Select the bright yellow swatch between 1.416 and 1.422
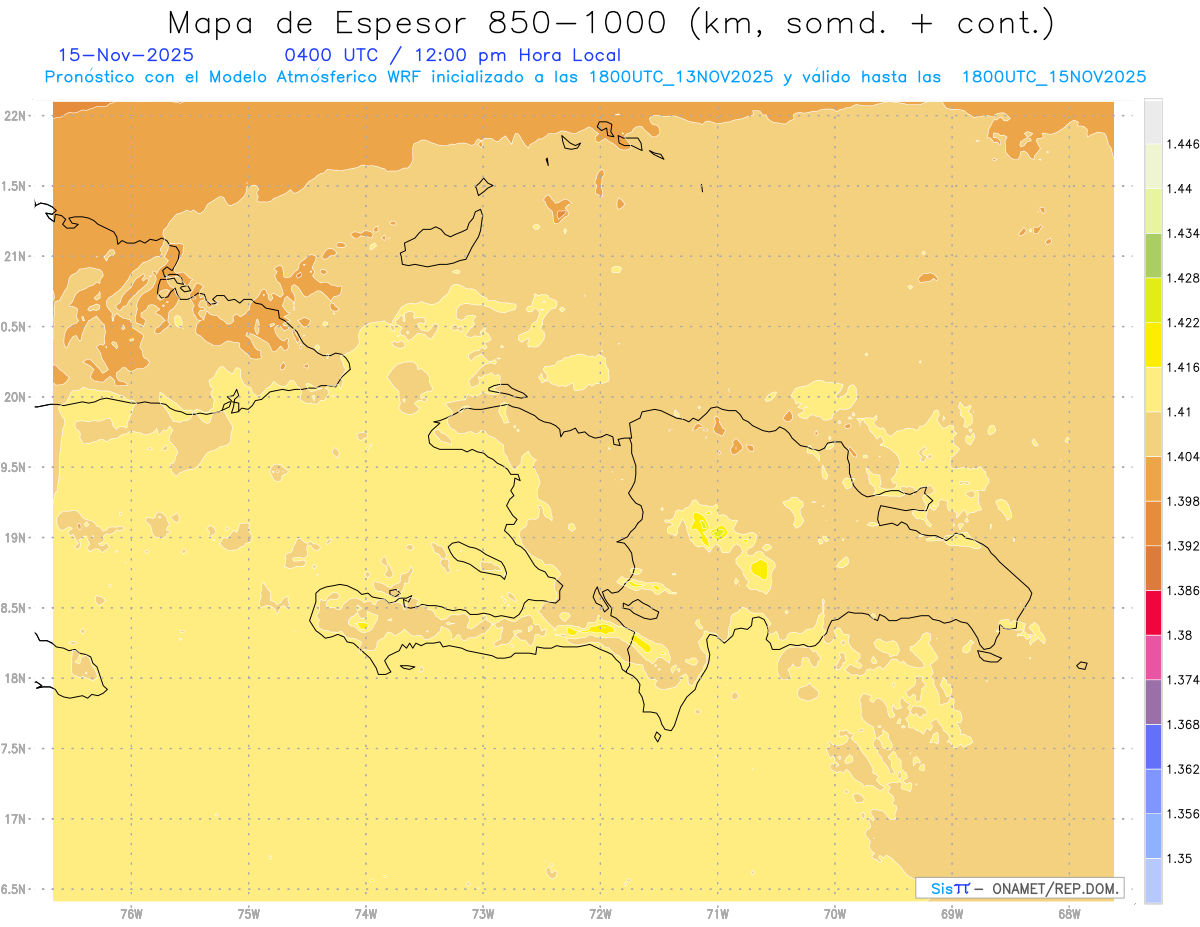The width and height of the screenshot is (1200, 927). pos(1153,345)
